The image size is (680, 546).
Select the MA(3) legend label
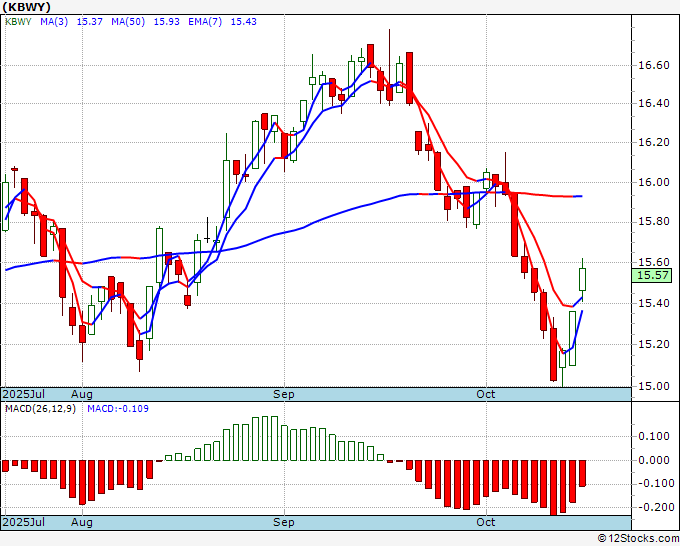click(54, 22)
